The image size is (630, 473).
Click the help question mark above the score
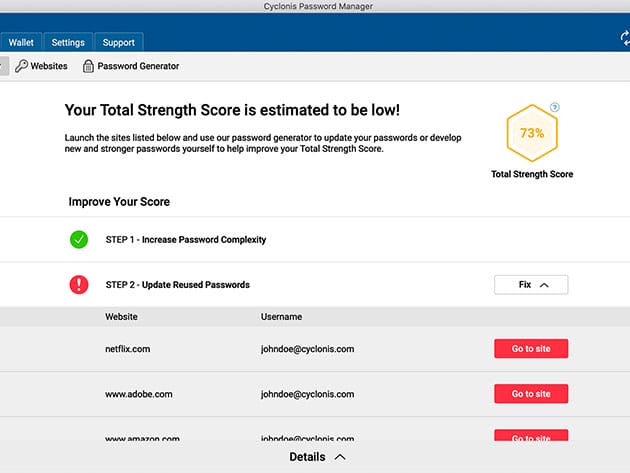[x=555, y=107]
